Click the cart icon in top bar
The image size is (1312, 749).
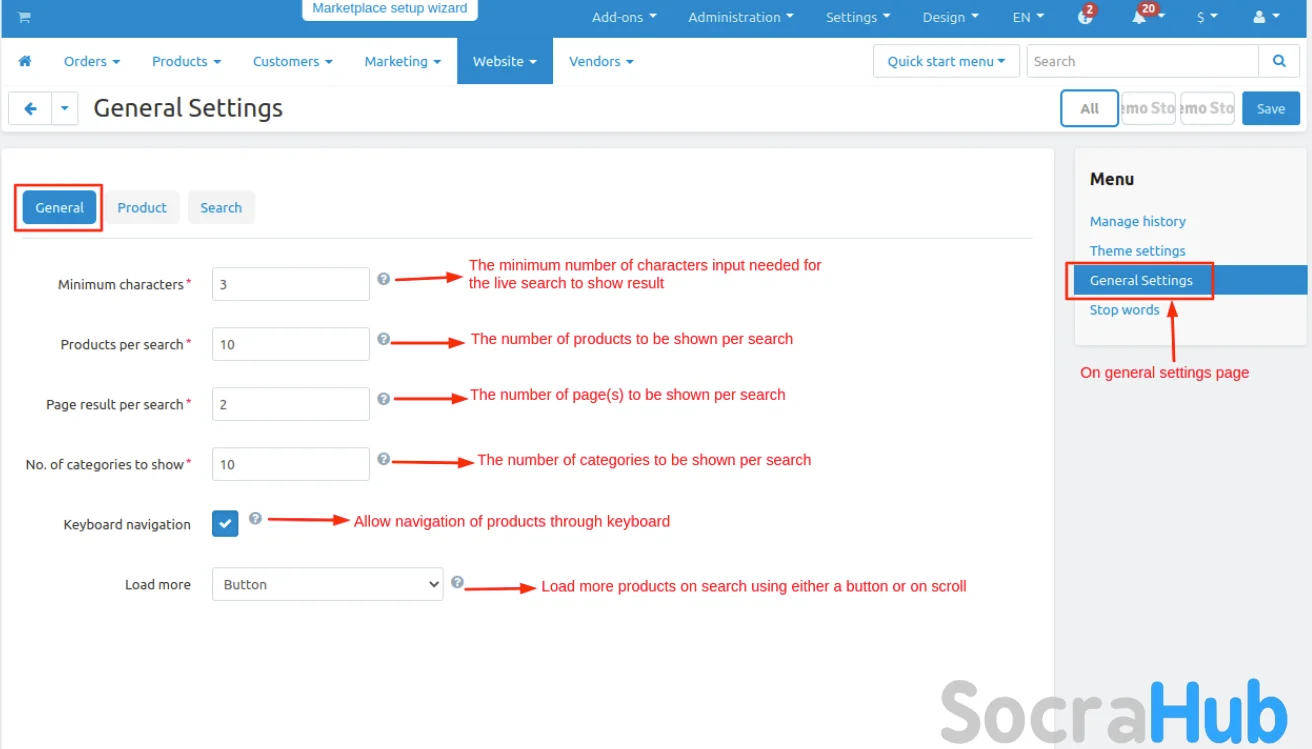pyautogui.click(x=24, y=17)
